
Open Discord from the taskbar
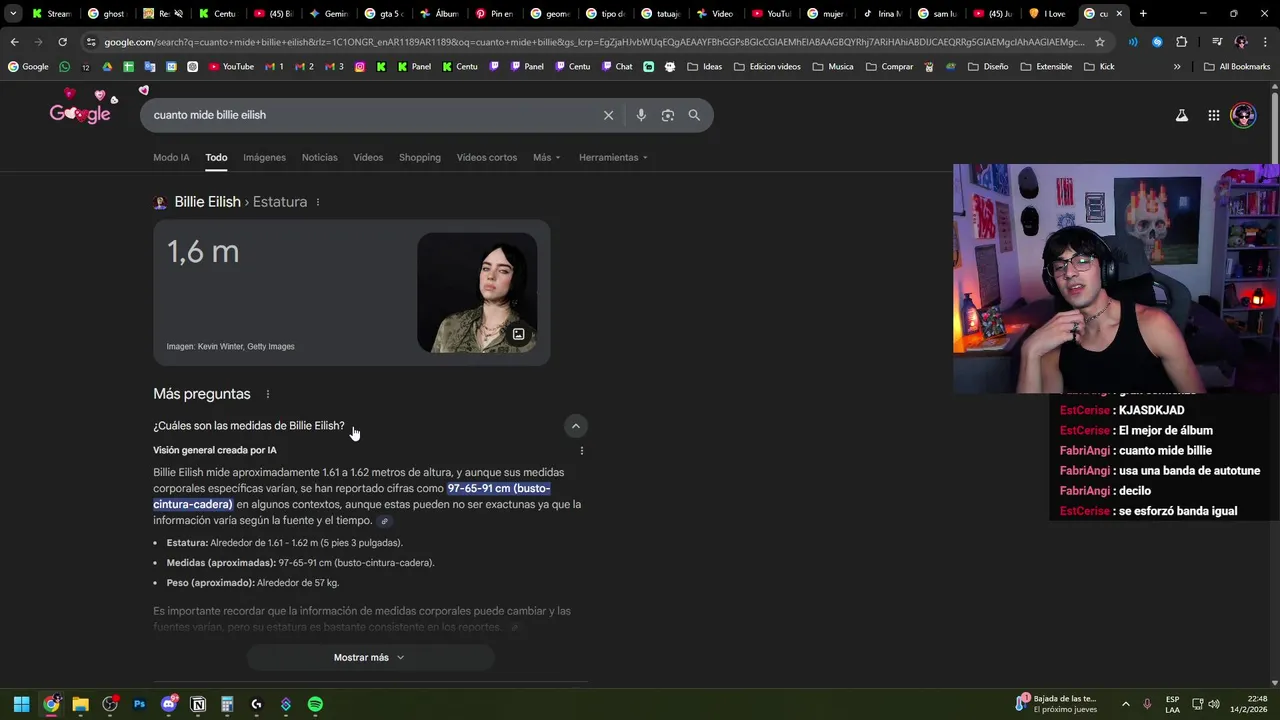coord(169,704)
